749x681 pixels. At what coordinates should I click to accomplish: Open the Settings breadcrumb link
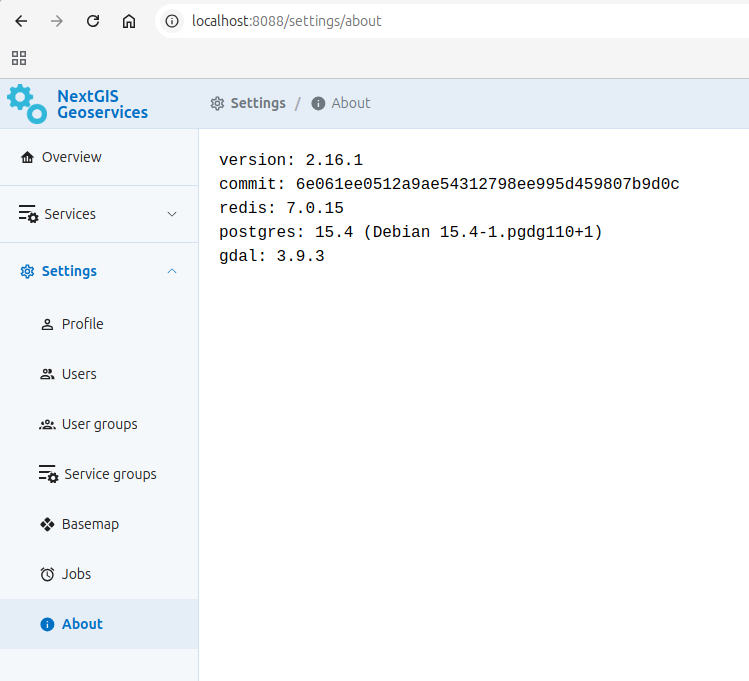point(257,103)
